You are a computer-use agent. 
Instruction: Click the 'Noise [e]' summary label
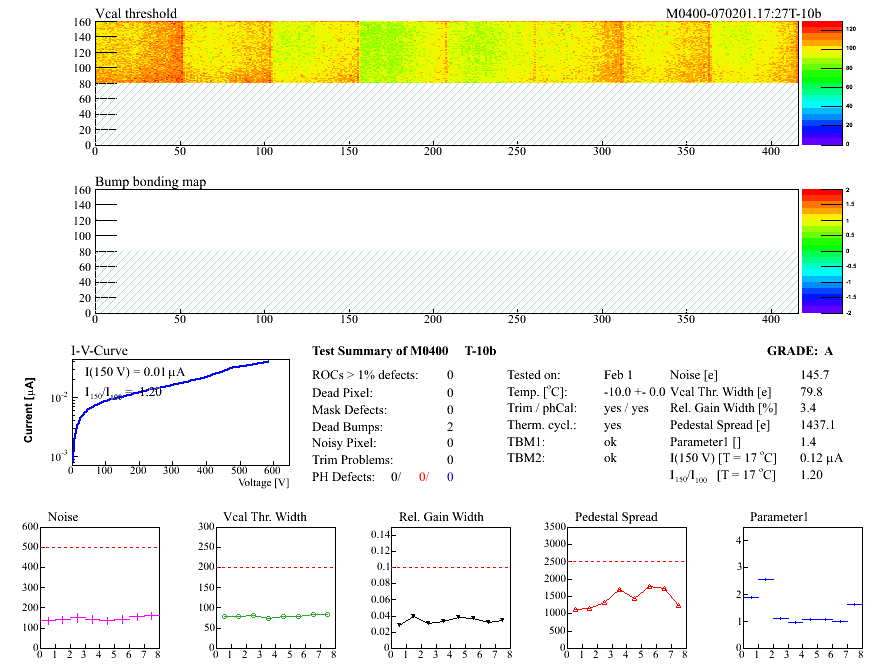(694, 375)
